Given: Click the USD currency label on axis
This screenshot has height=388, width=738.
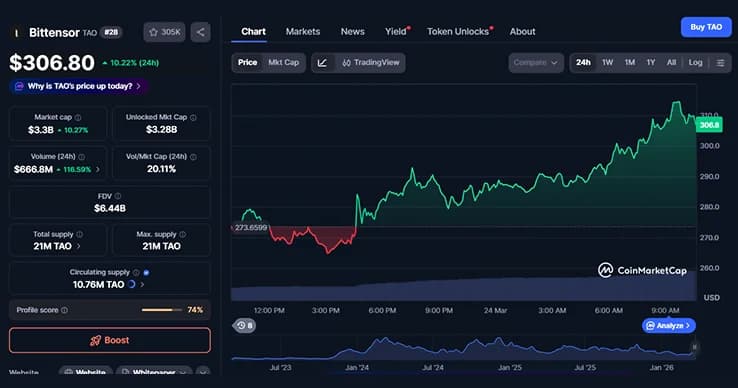Looking at the screenshot, I should [711, 298].
